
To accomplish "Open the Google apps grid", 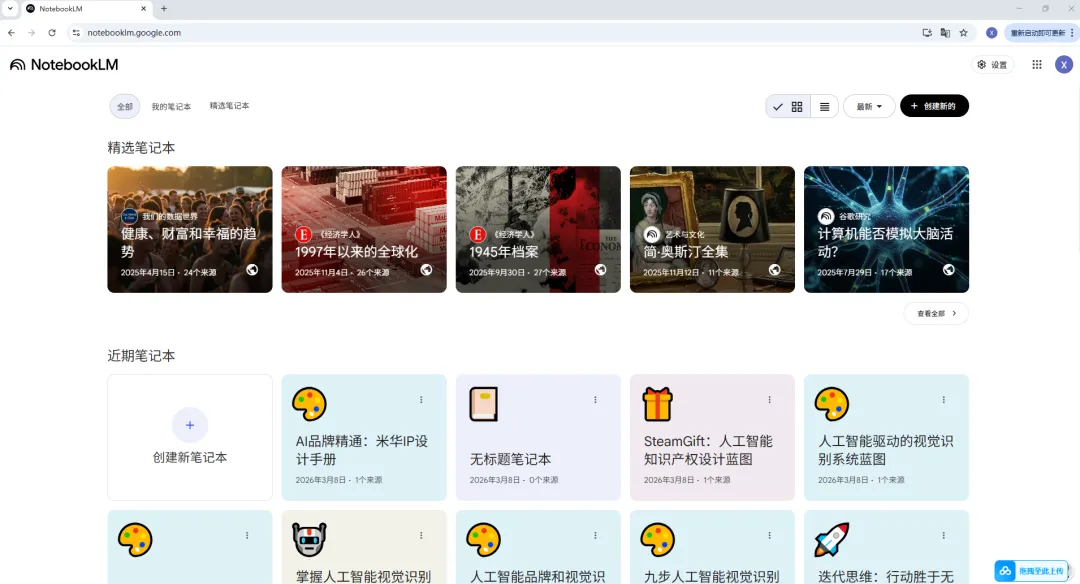I will [x=1037, y=65].
